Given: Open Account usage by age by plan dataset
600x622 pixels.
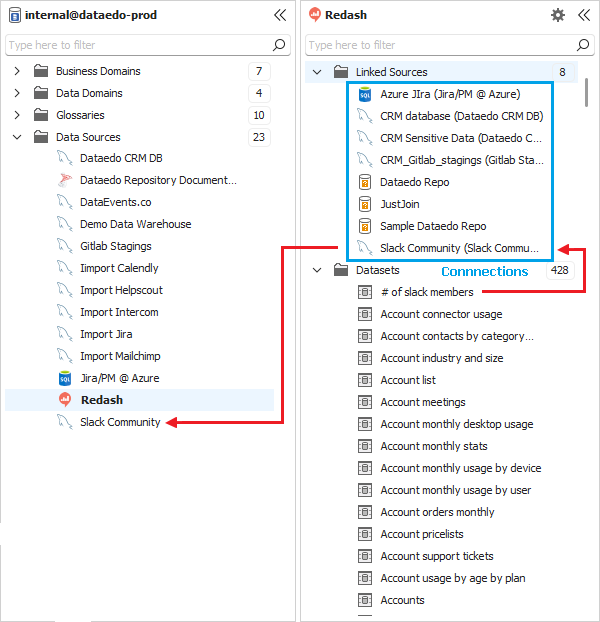Looking at the screenshot, I should click(453, 578).
